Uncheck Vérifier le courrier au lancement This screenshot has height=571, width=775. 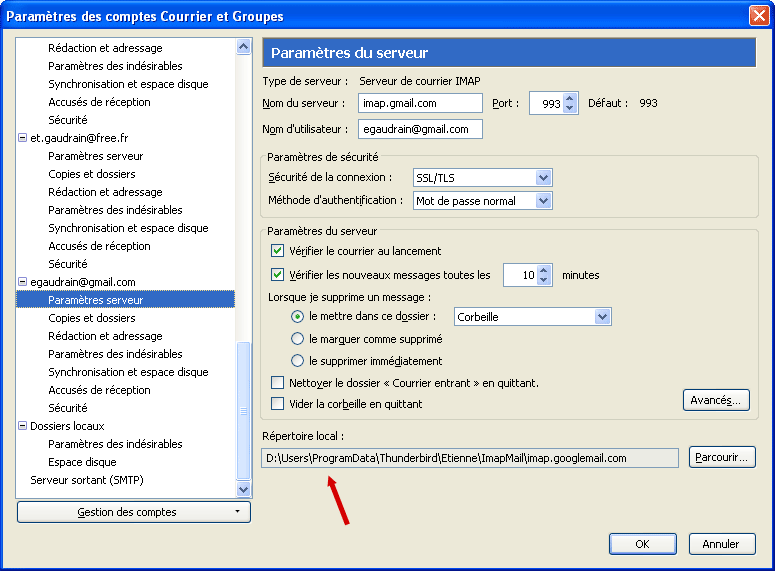point(278,251)
